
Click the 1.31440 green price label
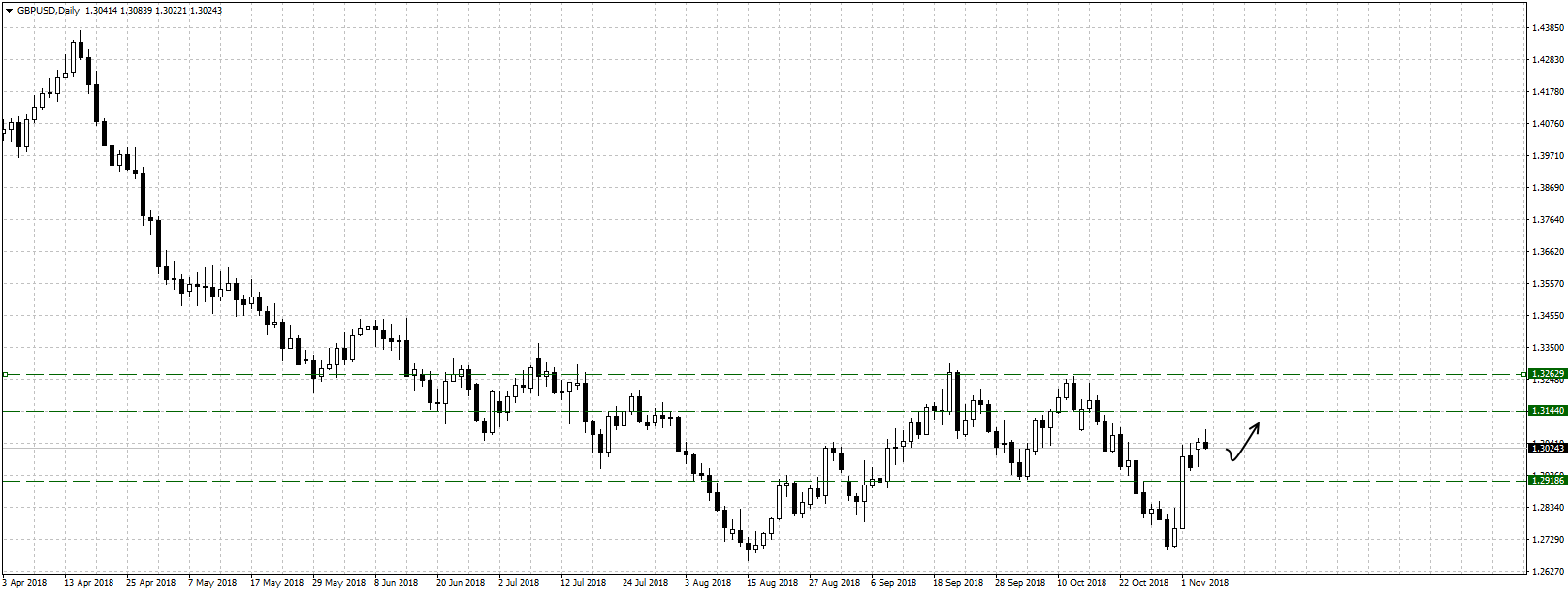tap(1547, 411)
